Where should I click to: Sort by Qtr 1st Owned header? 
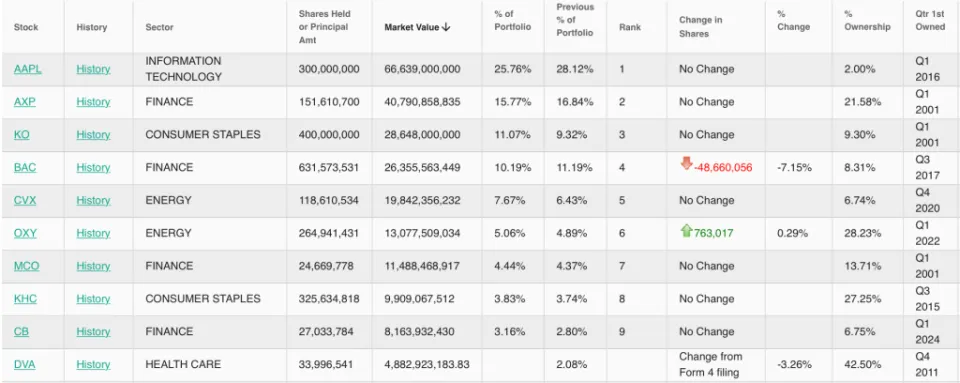pos(931,21)
